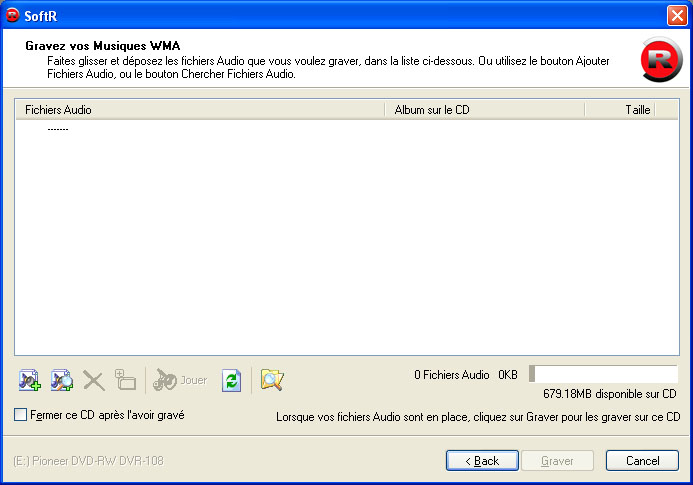Screen dimensions: 693x485
Task: Click the SoftR title bar icon
Action: tap(12, 15)
